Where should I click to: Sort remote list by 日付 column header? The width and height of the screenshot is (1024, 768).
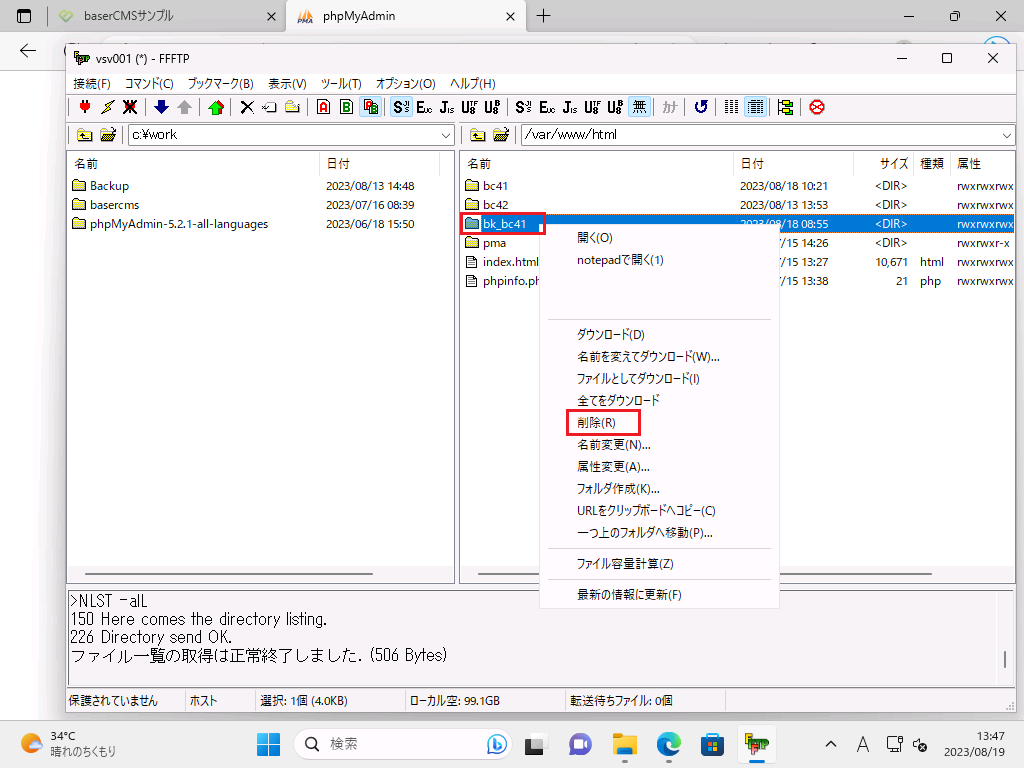point(752,163)
